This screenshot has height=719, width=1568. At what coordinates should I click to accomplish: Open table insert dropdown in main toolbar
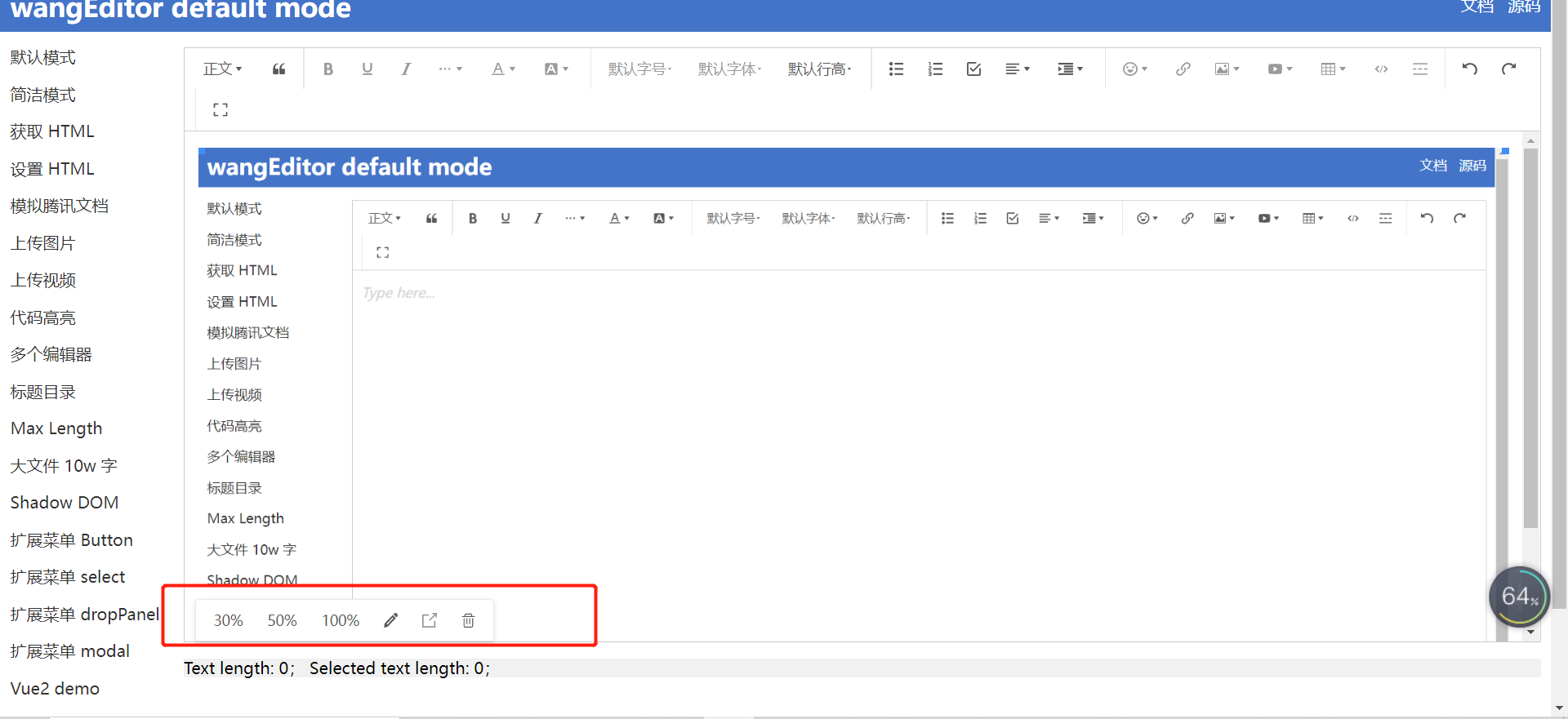1333,69
